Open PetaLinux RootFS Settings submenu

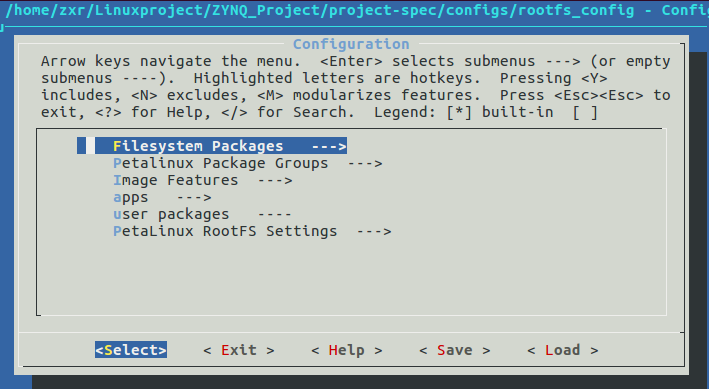click(252, 232)
